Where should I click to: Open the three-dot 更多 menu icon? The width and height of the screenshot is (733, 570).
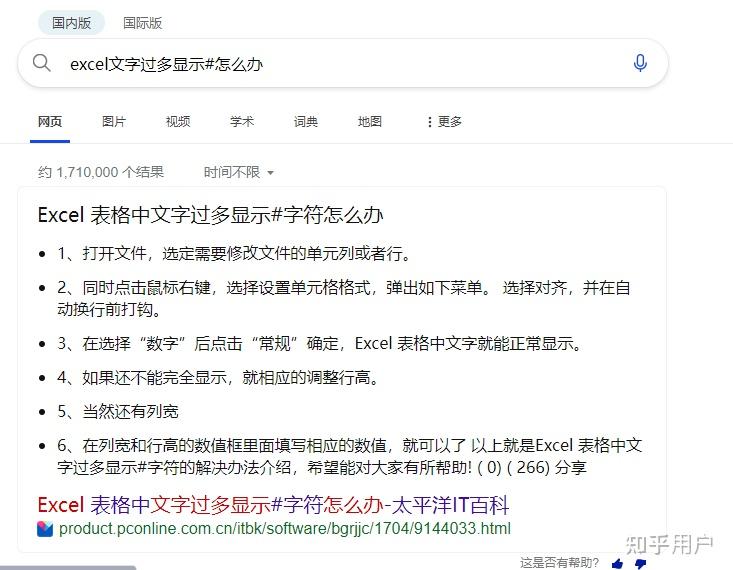coord(430,122)
